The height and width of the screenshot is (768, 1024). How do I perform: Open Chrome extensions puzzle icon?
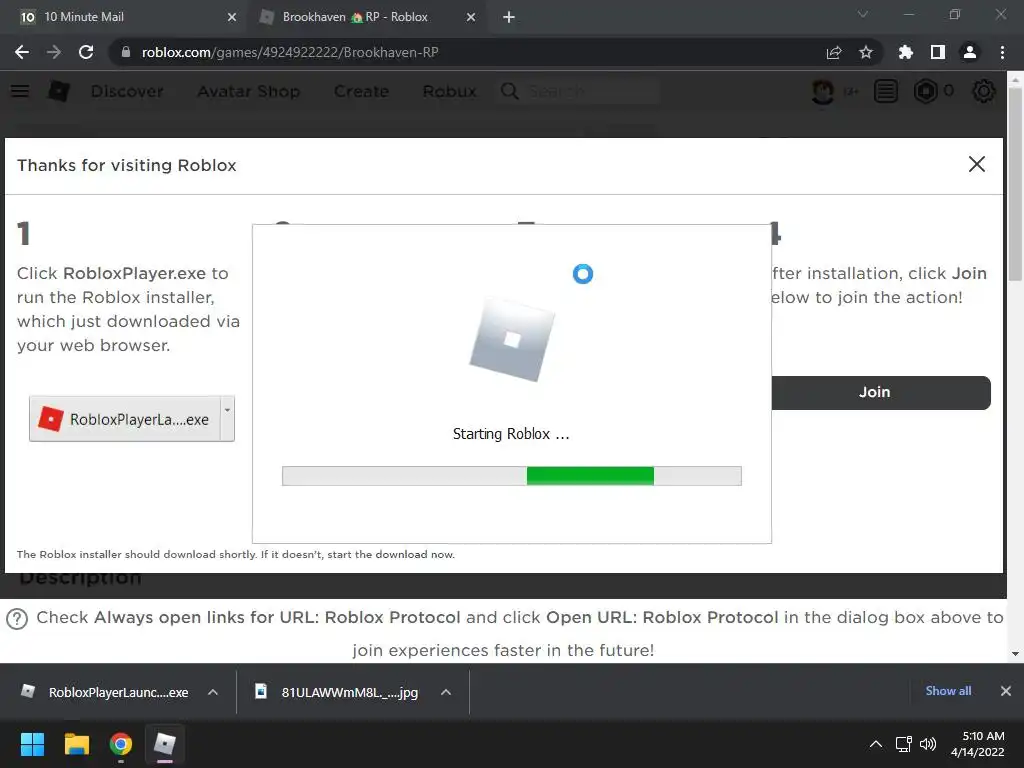(906, 52)
